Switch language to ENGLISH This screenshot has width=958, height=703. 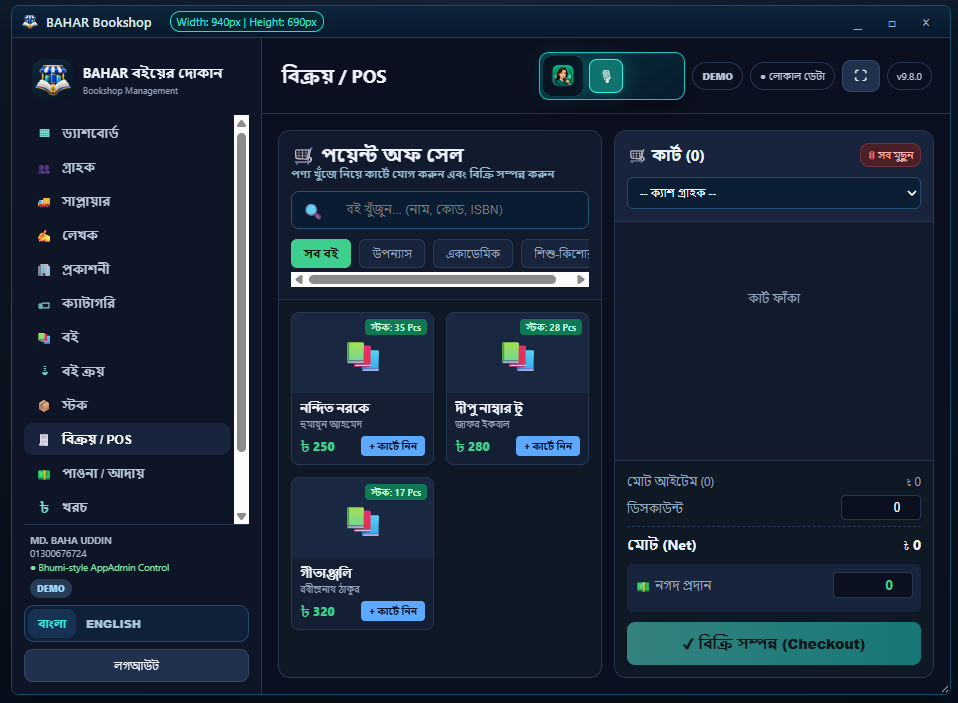pyautogui.click(x=113, y=624)
